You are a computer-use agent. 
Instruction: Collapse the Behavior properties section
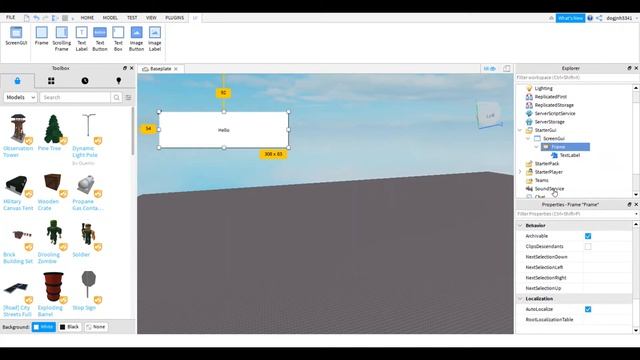[520, 225]
